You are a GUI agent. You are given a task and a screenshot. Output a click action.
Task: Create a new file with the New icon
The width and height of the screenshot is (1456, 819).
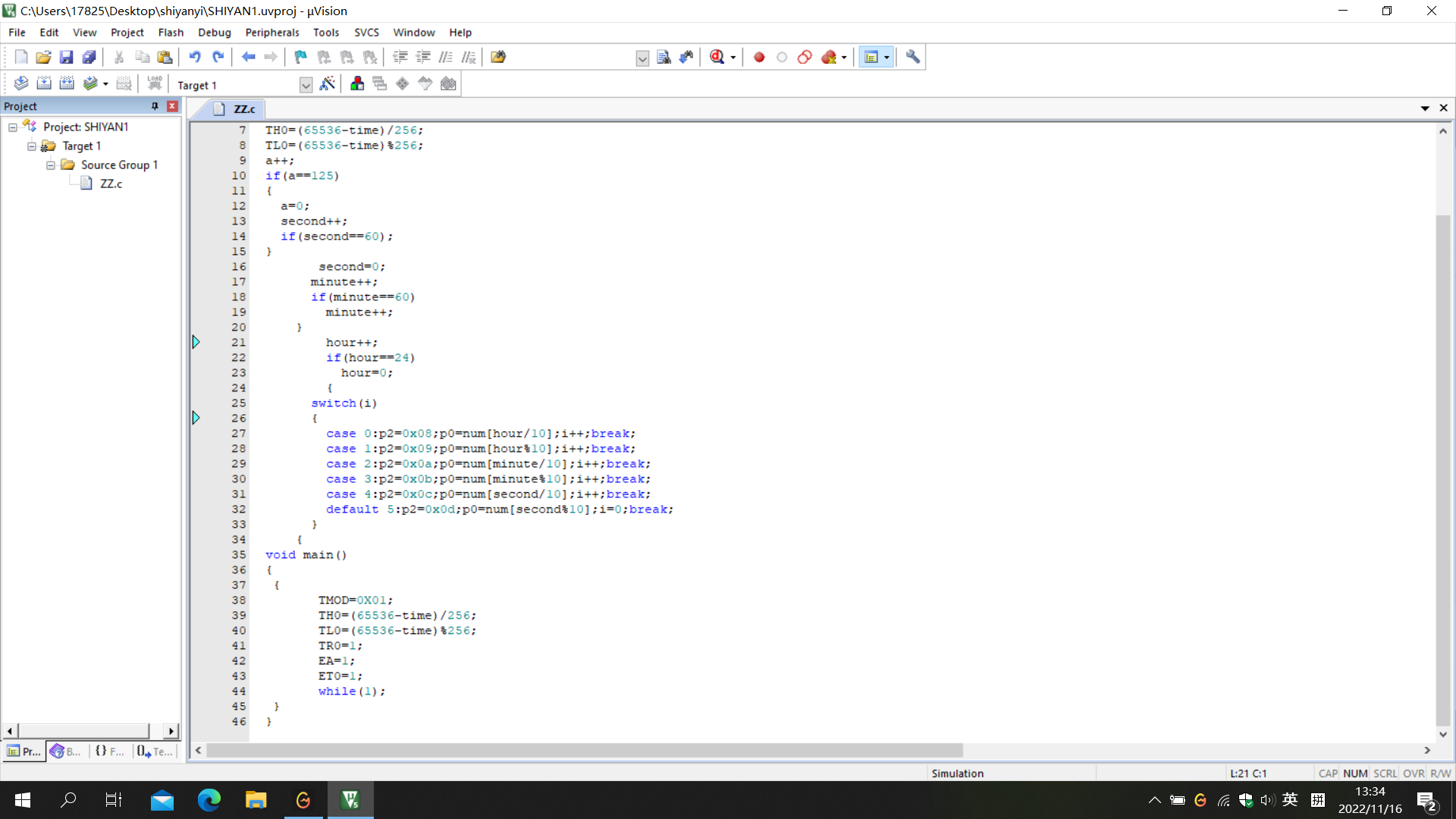[x=21, y=57]
